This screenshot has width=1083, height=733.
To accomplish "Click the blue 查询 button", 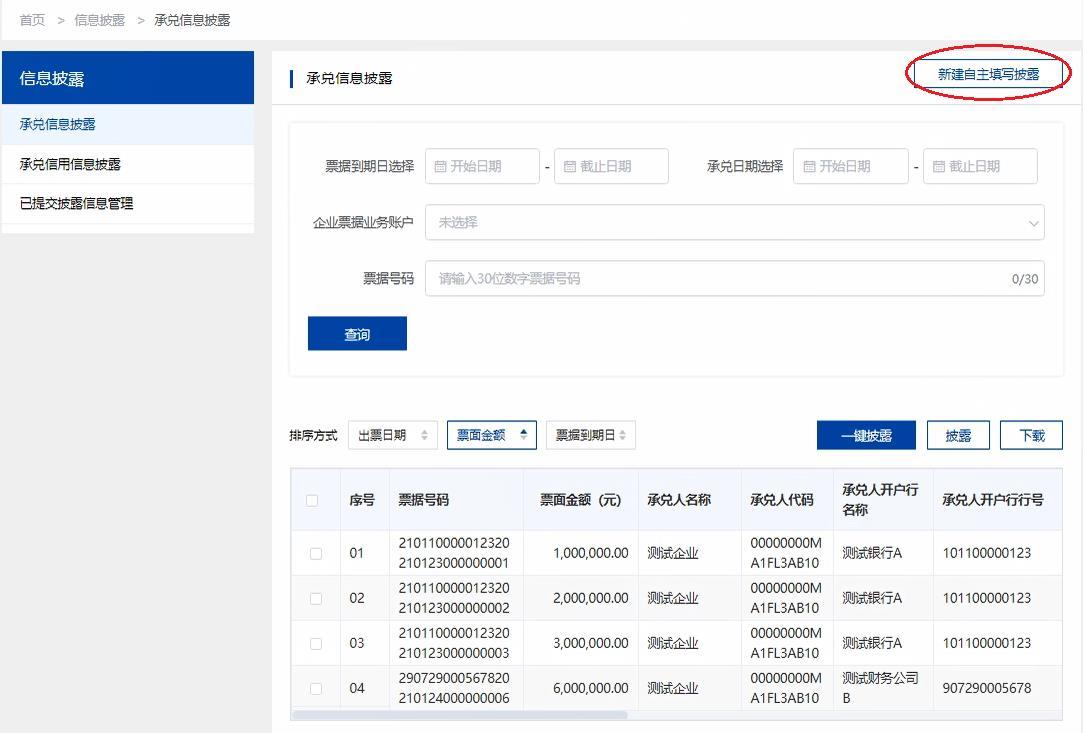I will (x=357, y=333).
